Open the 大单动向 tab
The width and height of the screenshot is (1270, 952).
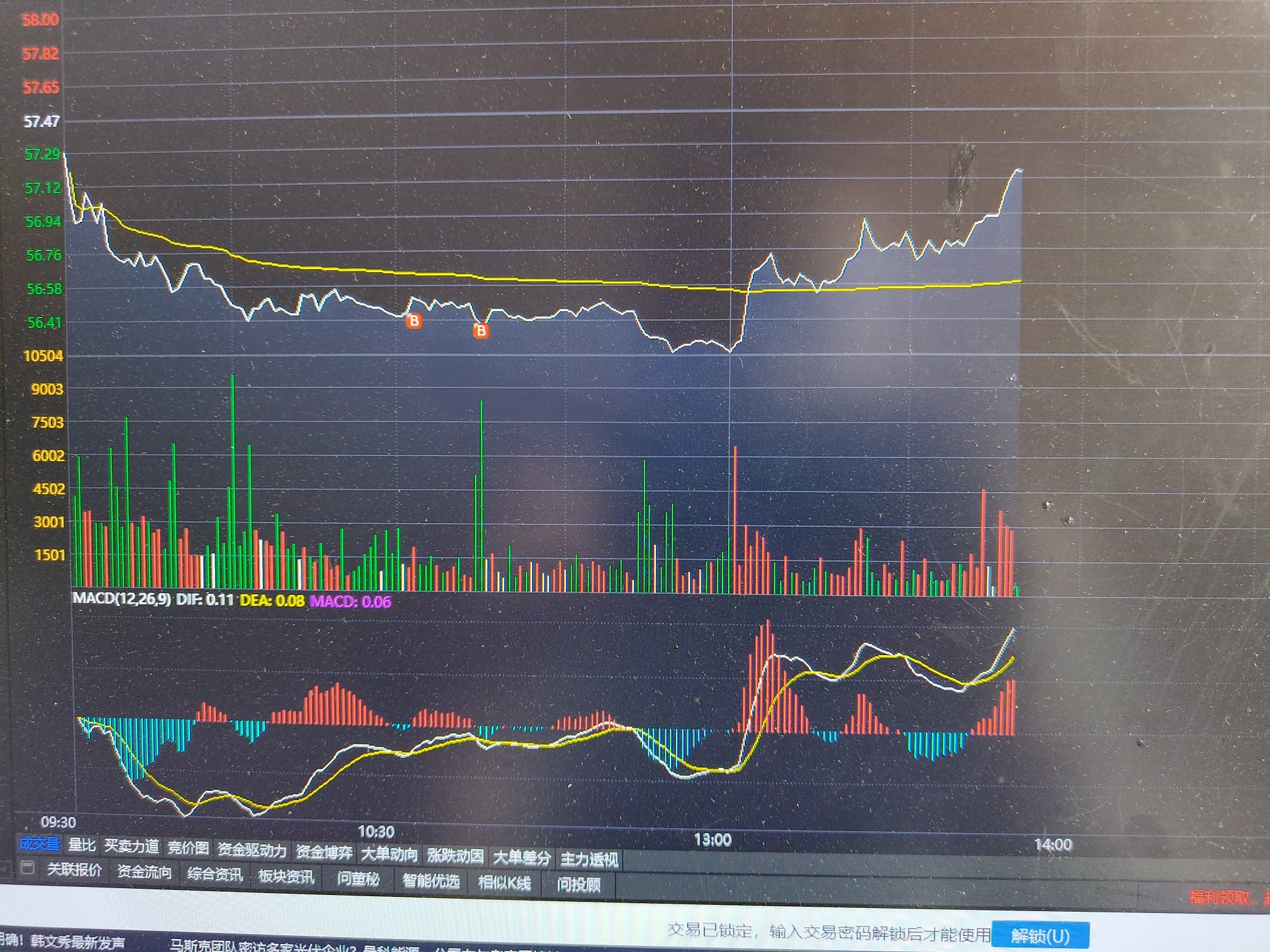click(389, 854)
